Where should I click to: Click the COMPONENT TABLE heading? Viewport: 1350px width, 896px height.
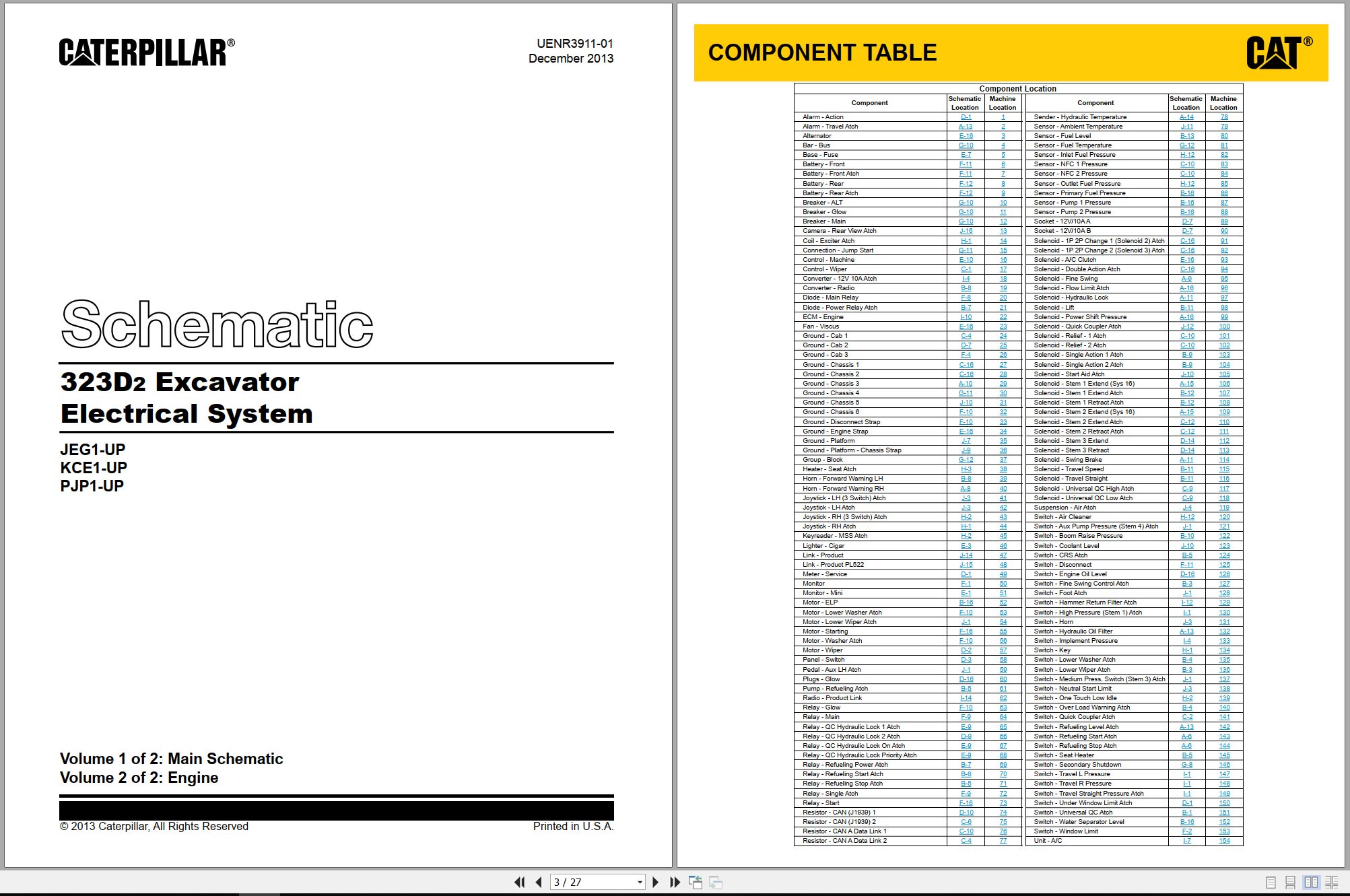click(822, 53)
